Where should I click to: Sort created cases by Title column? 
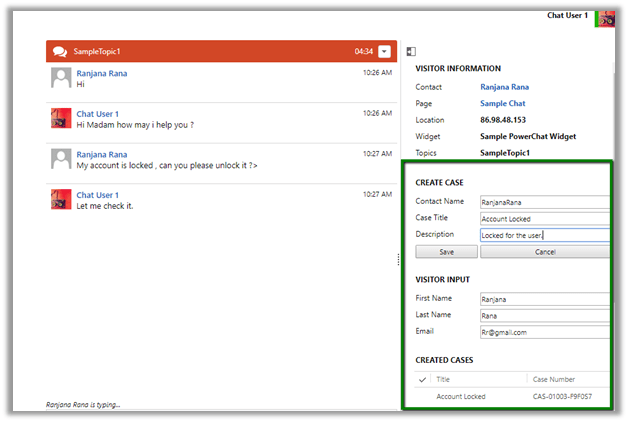pos(480,379)
